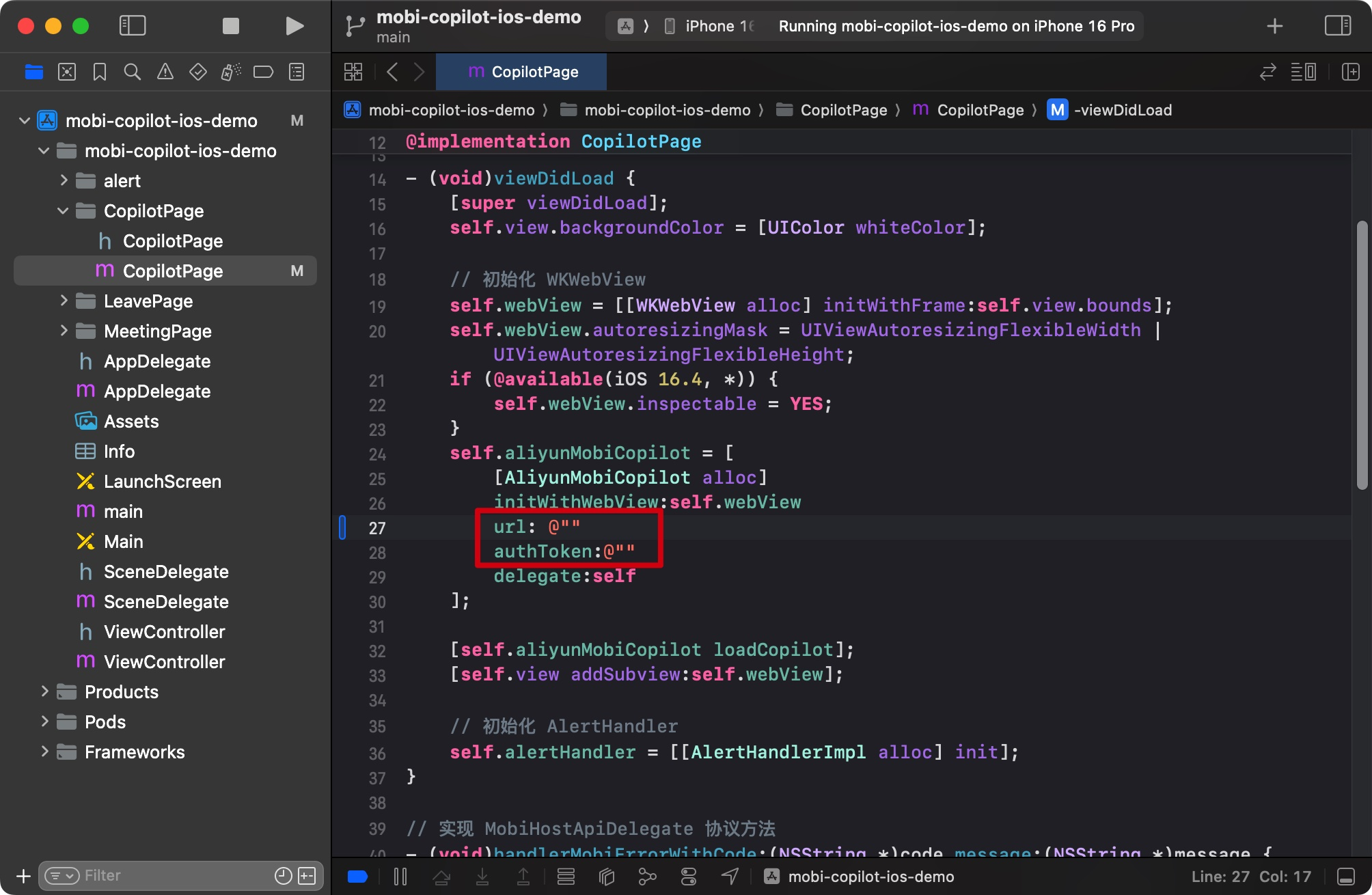Click the Run (play) button

point(294,26)
